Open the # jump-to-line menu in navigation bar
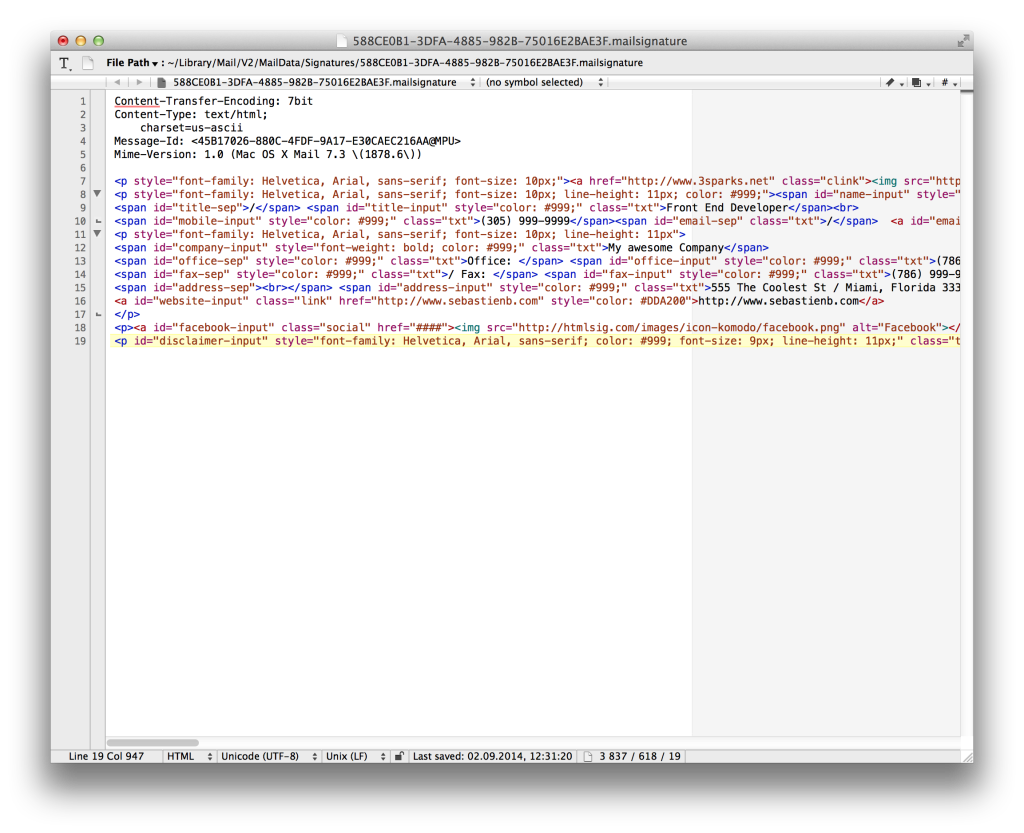 [947, 83]
